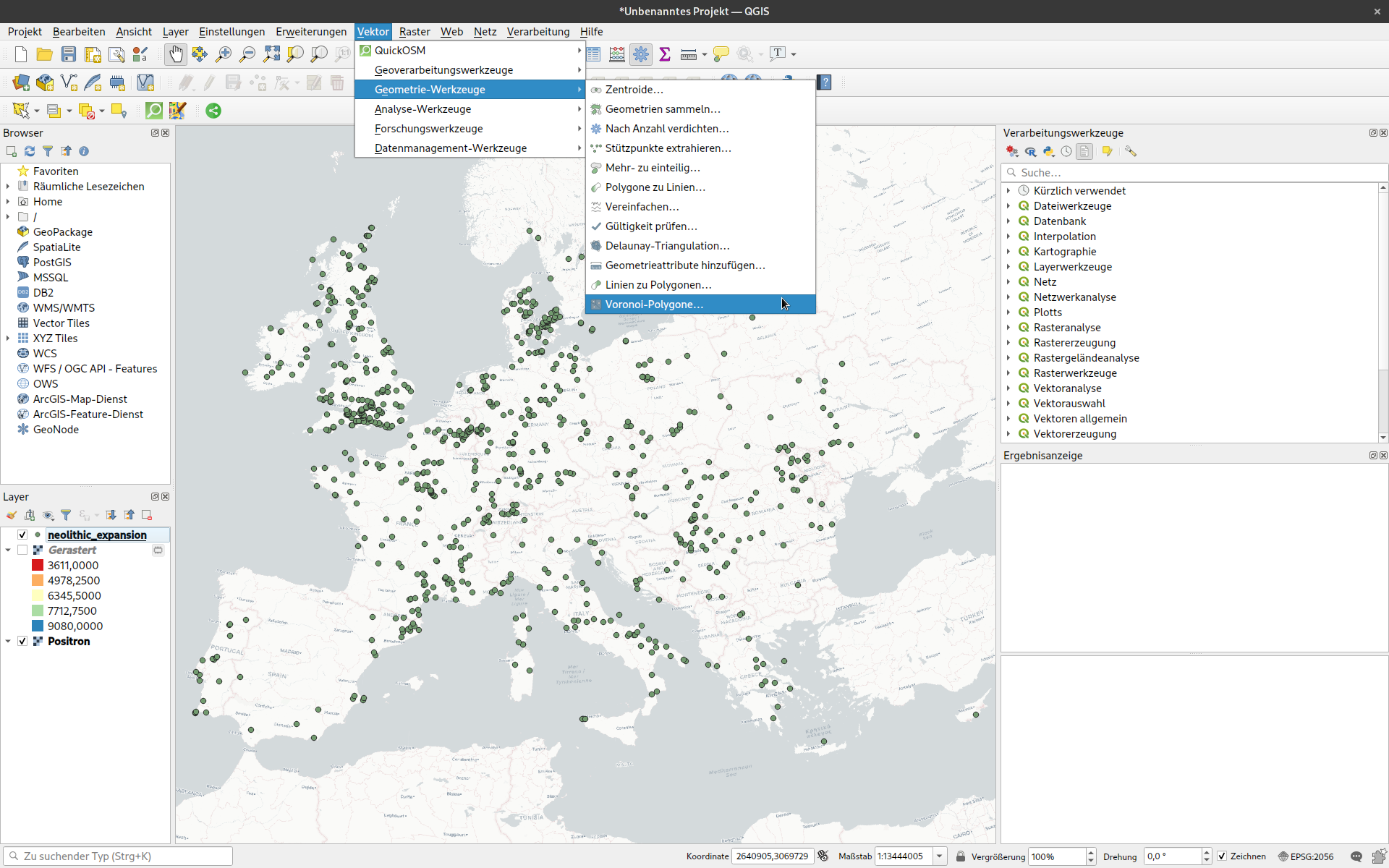Screen dimensions: 1389x868
Task: Uncheck the Zeichnen render checkbox
Action: [1222, 856]
